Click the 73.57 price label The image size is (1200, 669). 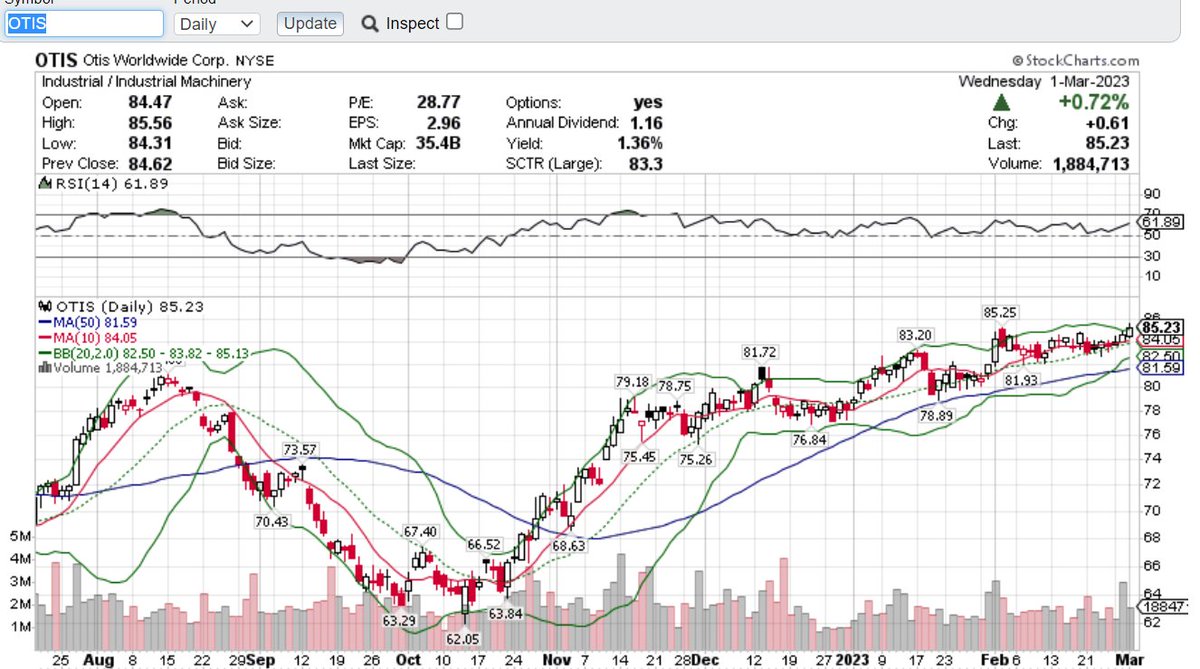[300, 450]
